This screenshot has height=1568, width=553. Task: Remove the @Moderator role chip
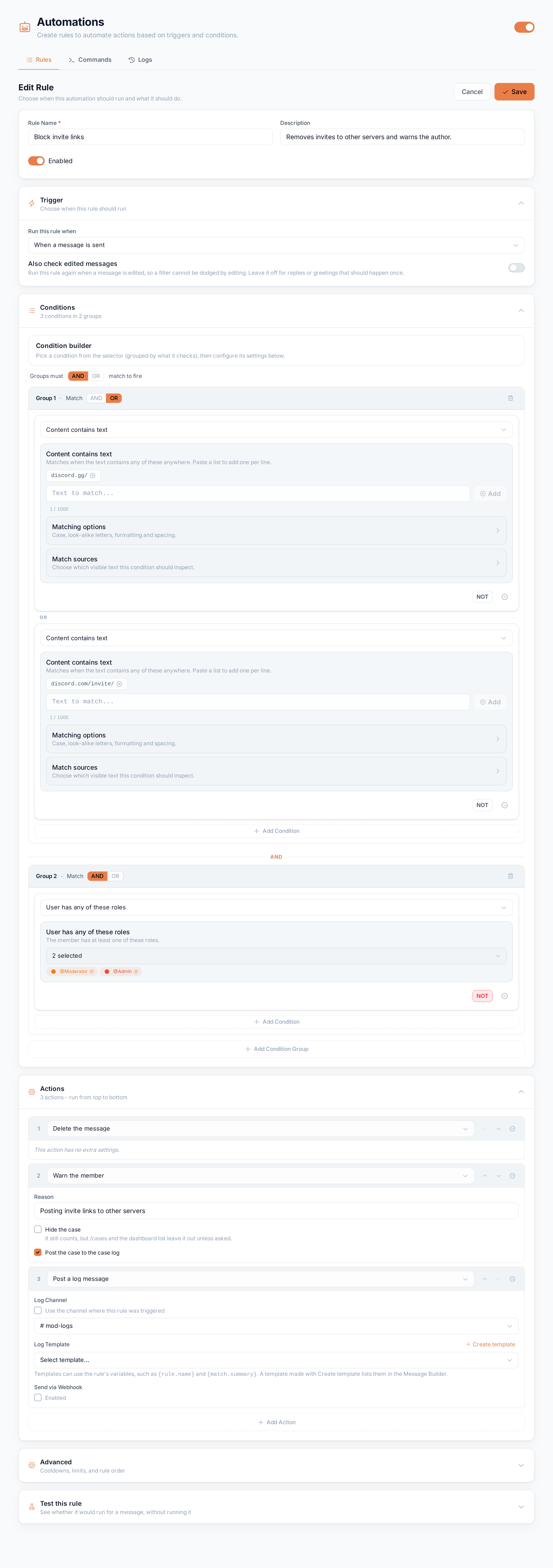[x=92, y=972]
